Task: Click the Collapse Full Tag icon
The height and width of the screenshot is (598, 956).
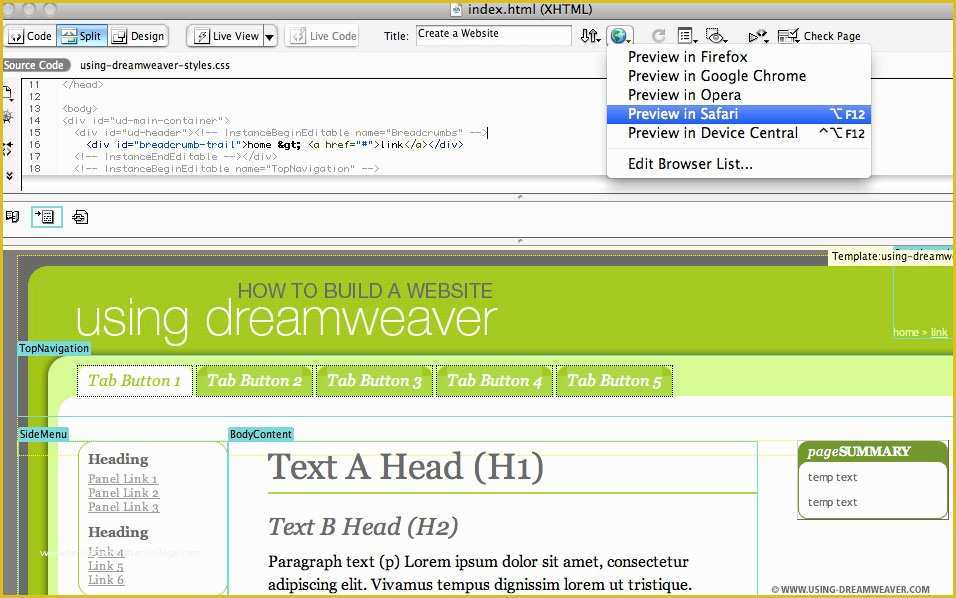Action: 7,148
